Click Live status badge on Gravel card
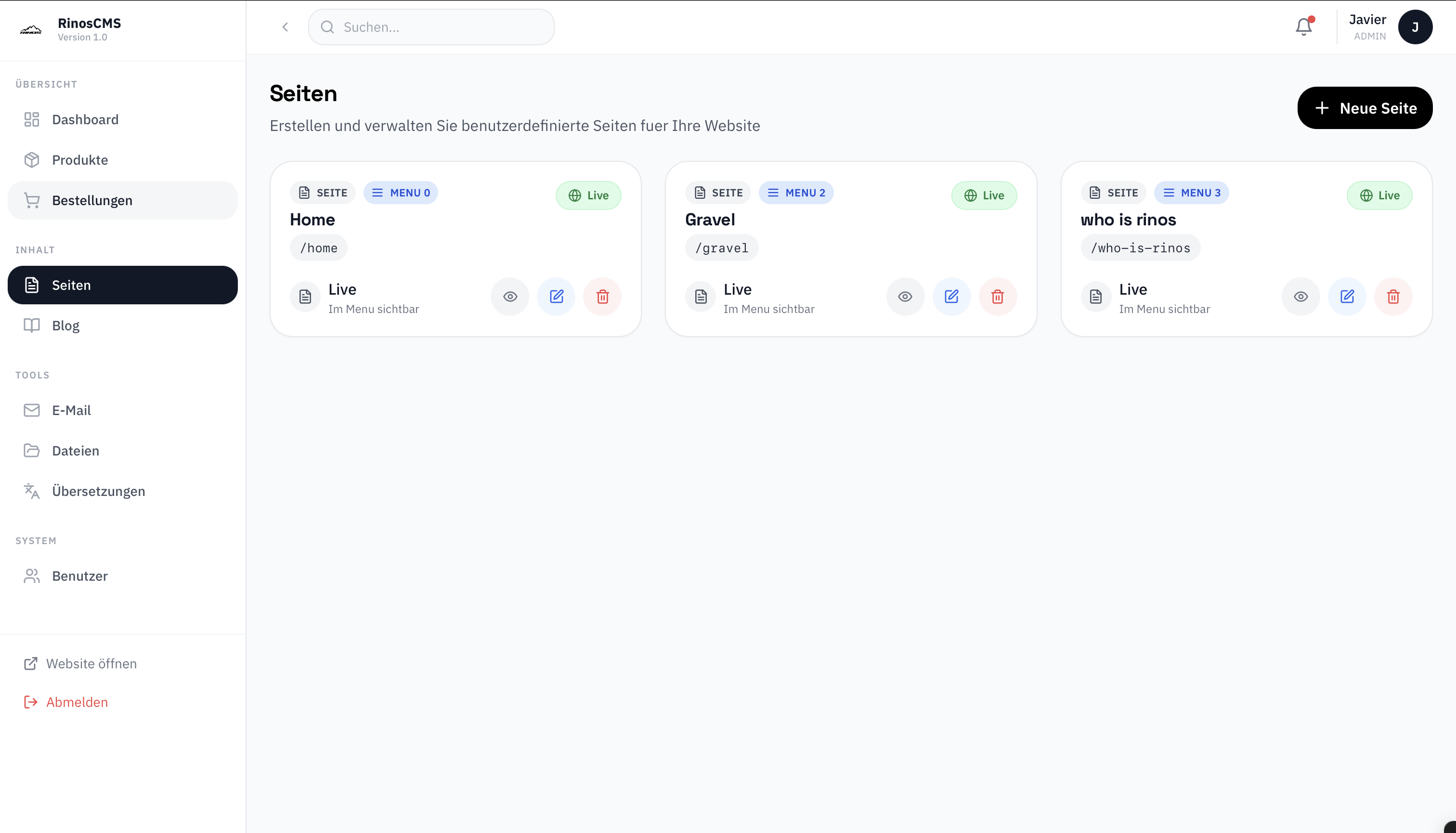1456x833 pixels. [x=984, y=195]
